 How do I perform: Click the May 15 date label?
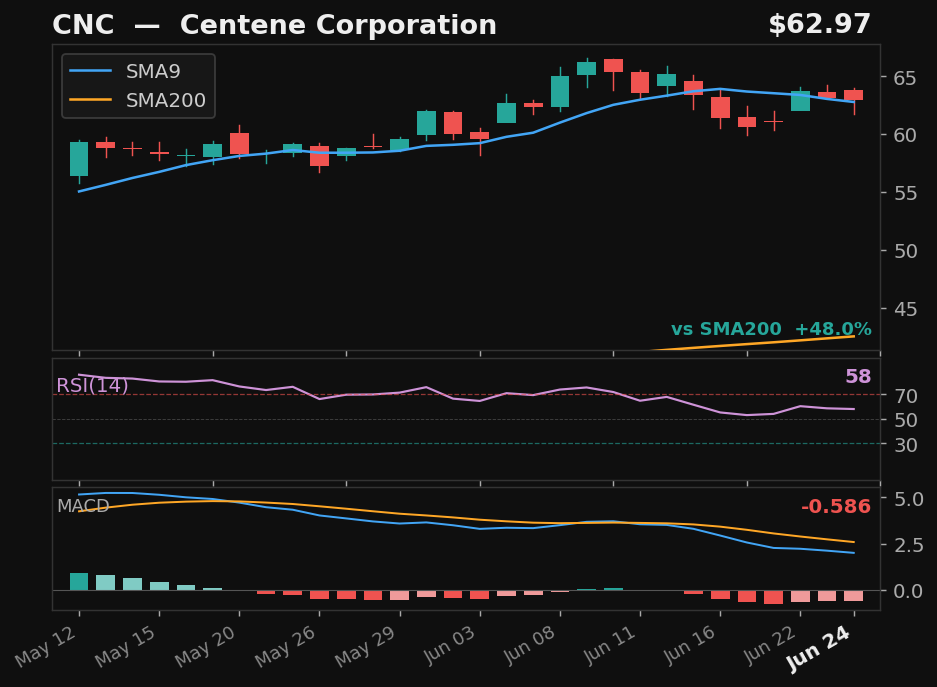click(x=126, y=647)
